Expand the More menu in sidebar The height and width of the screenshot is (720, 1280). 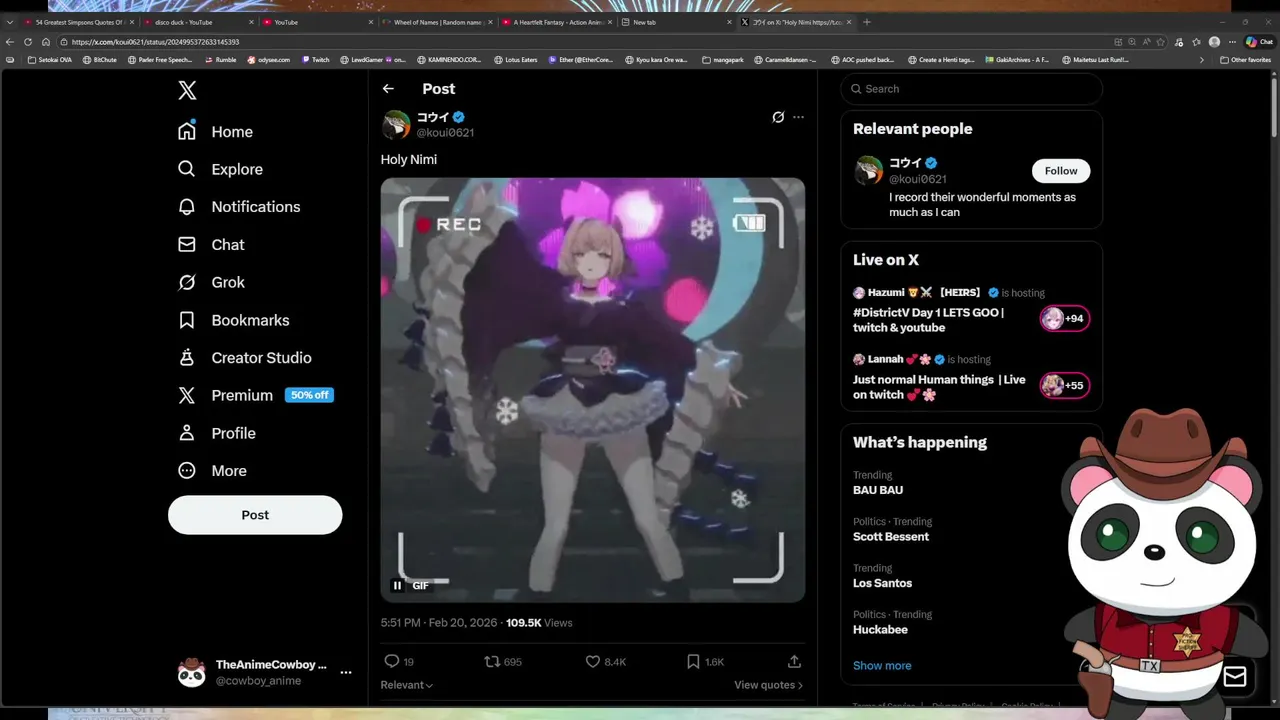212,471
